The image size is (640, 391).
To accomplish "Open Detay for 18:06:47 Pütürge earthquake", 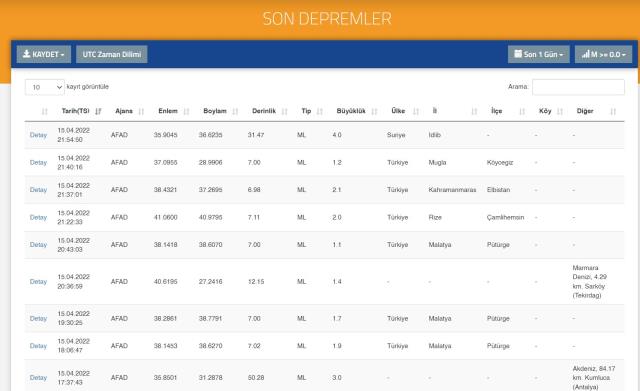I will [x=38, y=346].
